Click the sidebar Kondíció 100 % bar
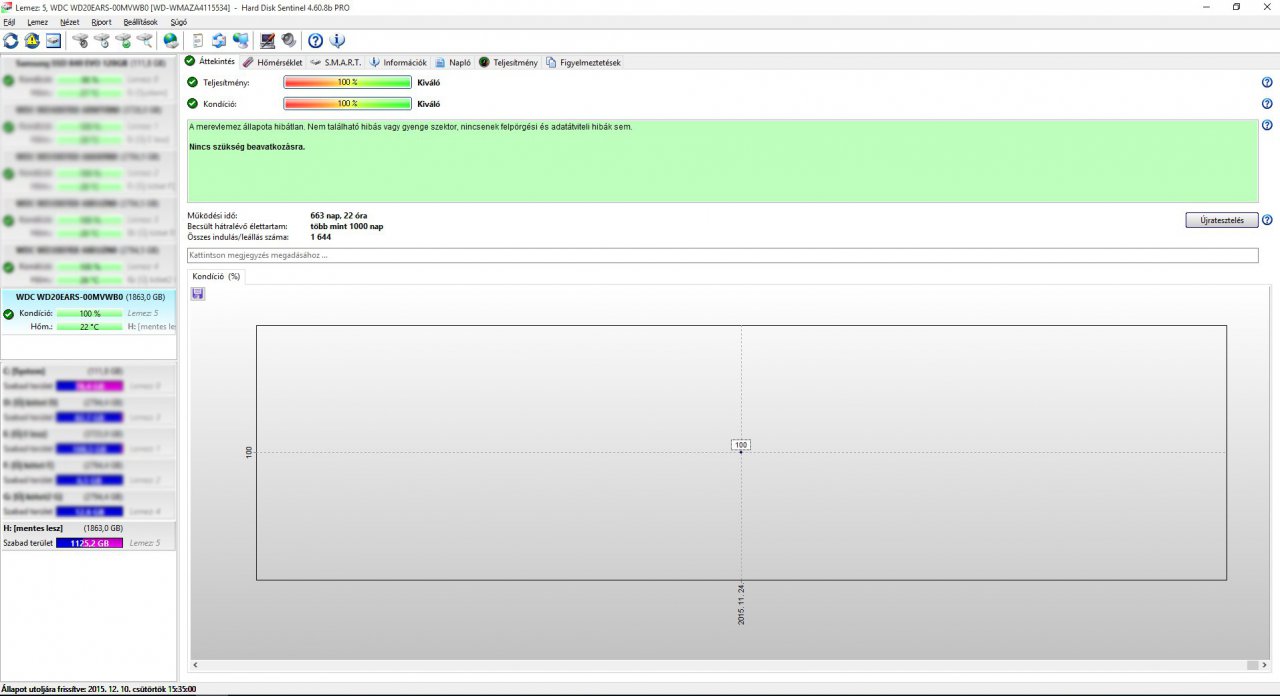 coord(89,314)
